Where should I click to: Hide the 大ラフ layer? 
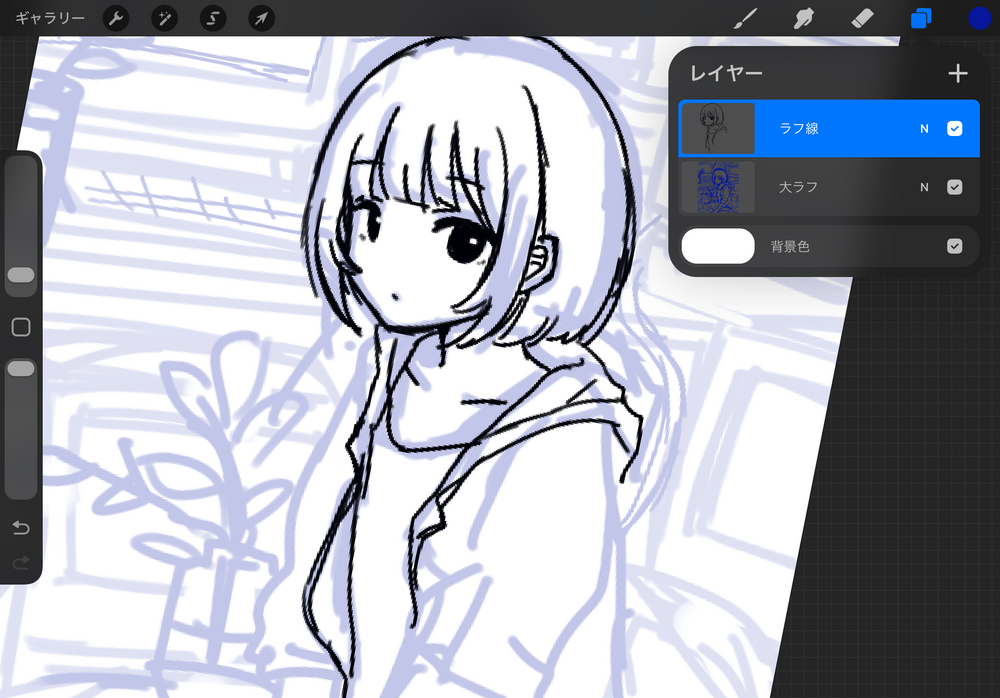[954, 187]
